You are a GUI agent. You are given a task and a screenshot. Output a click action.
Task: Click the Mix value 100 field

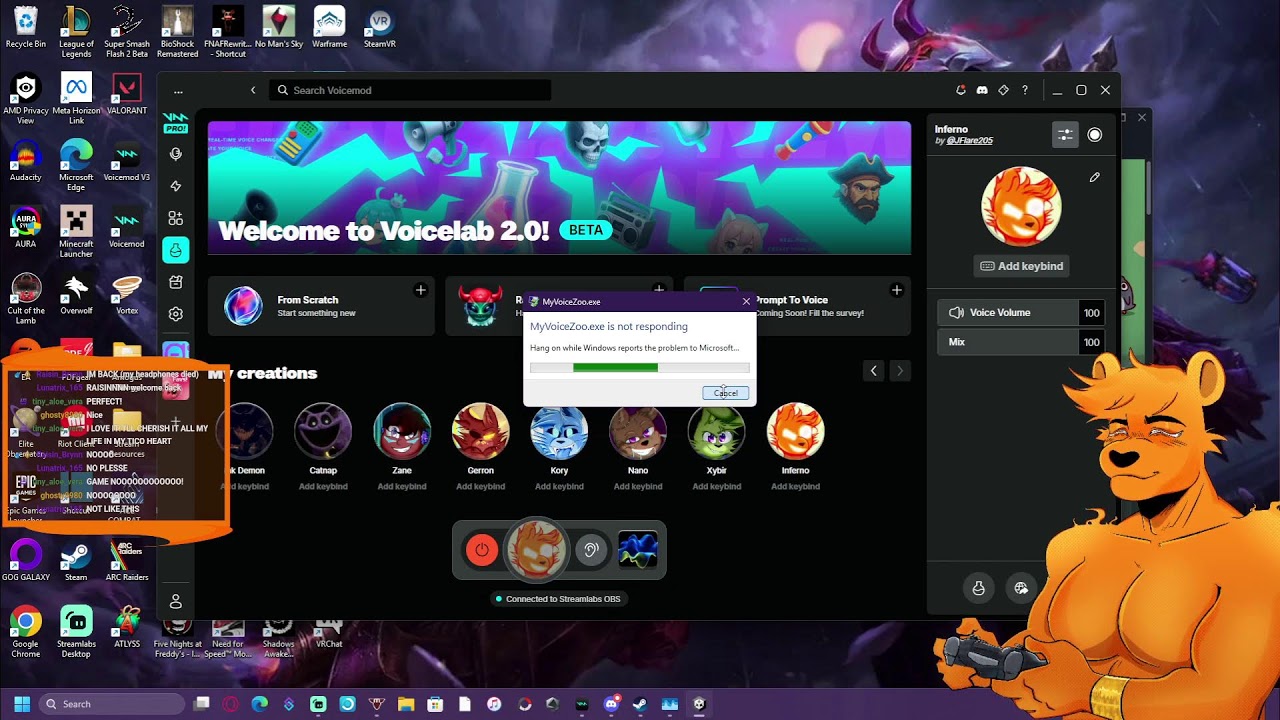[x=1091, y=342]
